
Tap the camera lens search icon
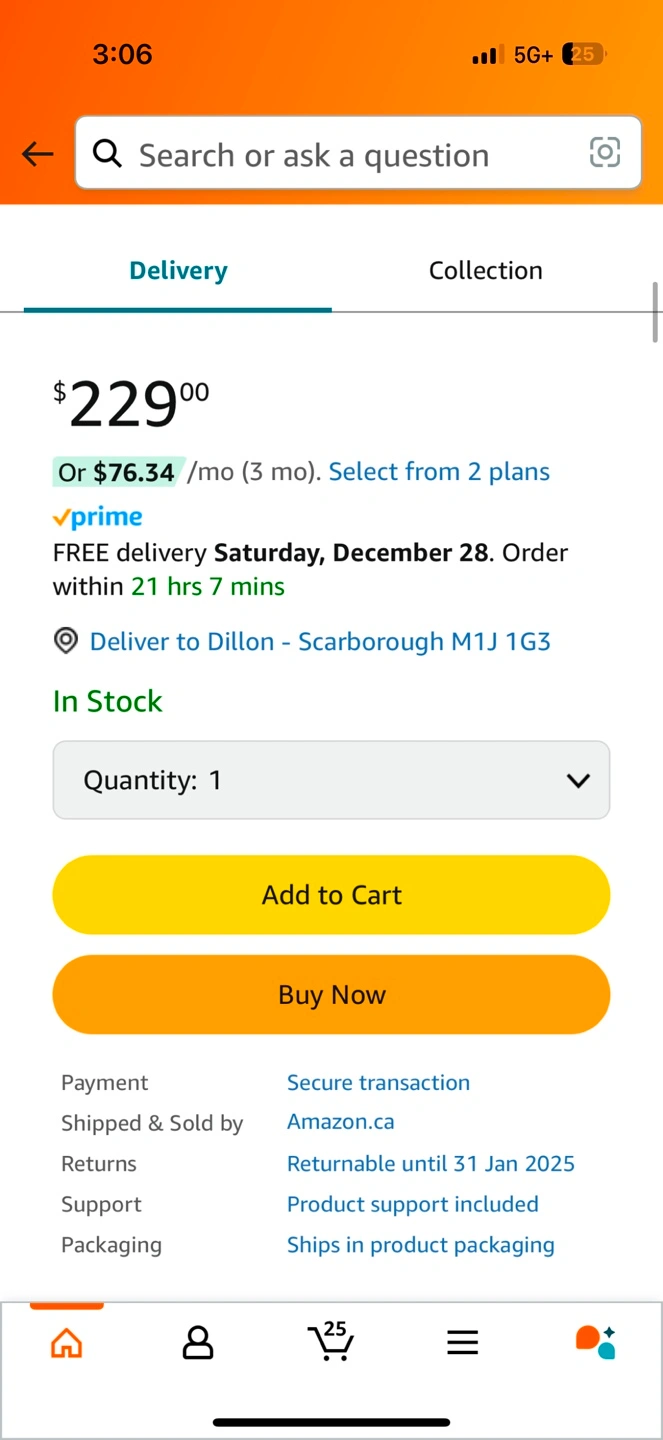605,153
